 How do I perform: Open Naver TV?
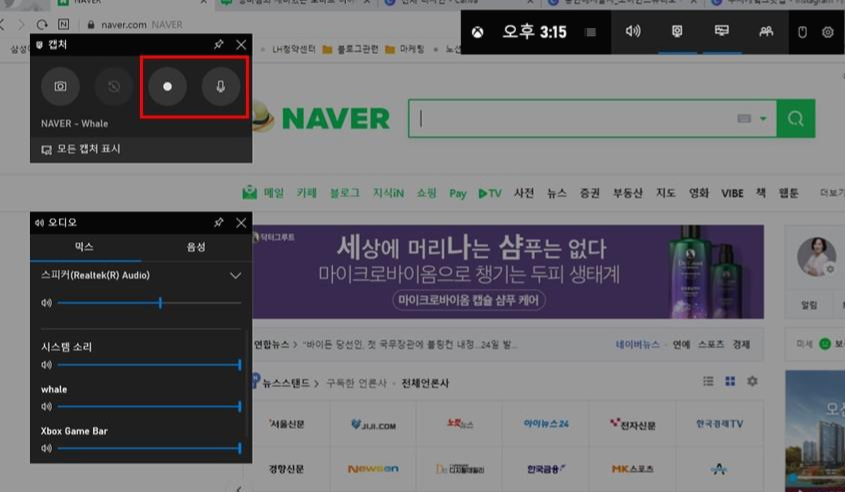(x=490, y=193)
